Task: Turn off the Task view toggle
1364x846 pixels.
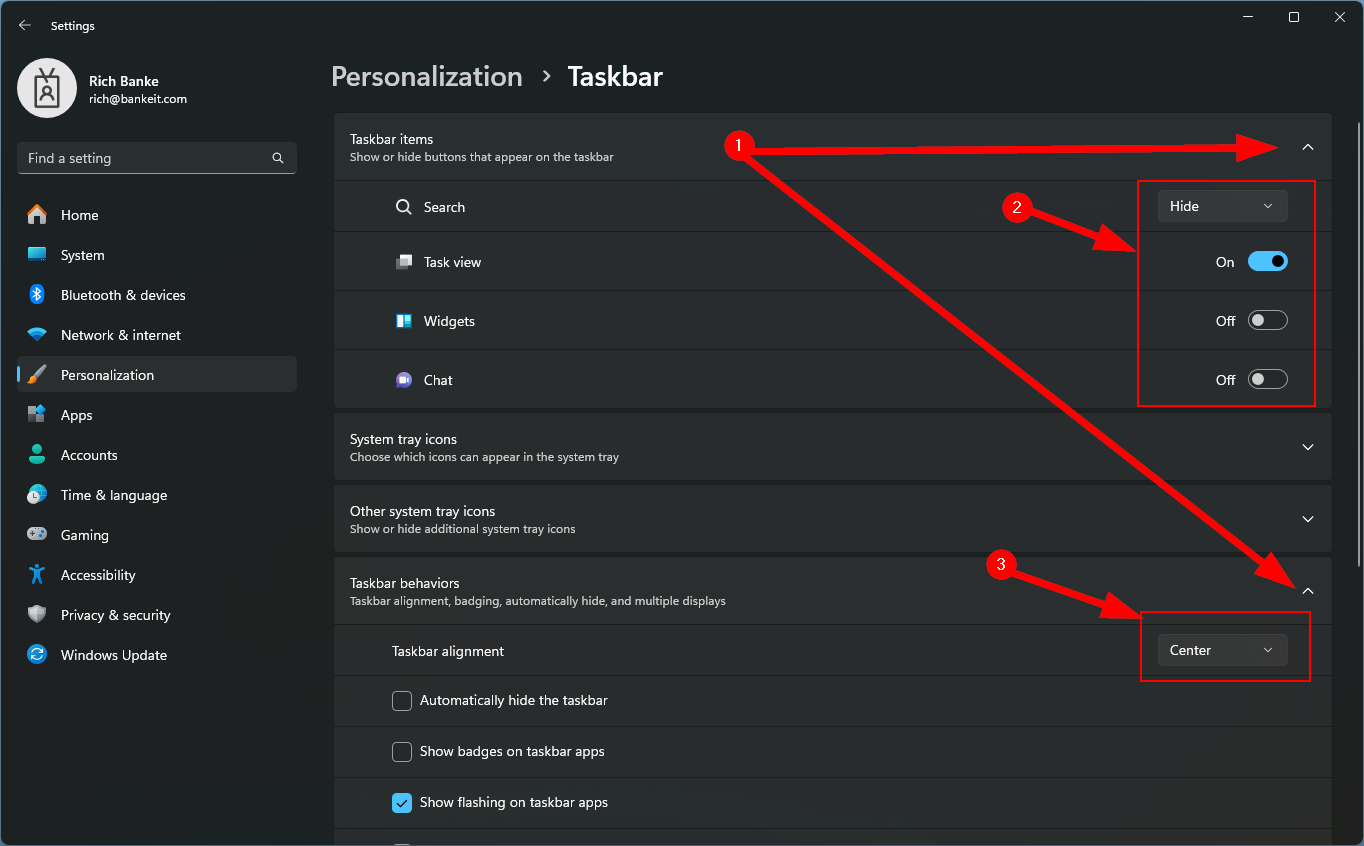Action: coord(1267,261)
